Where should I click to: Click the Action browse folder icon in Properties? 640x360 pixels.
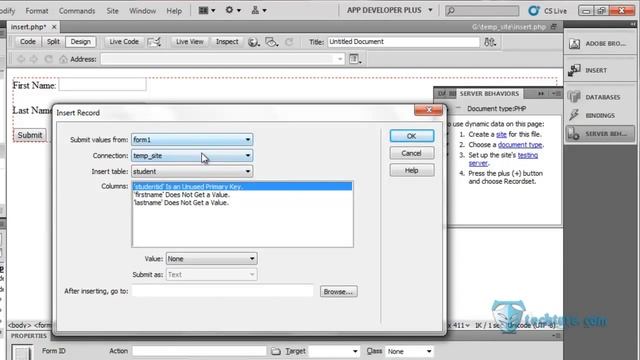point(276,351)
